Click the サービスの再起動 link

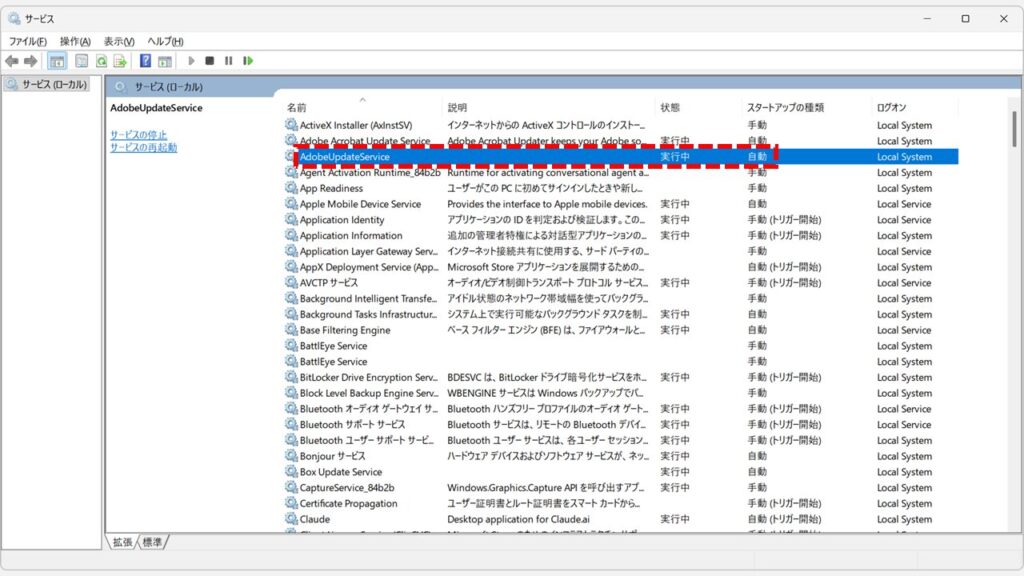tap(144, 148)
